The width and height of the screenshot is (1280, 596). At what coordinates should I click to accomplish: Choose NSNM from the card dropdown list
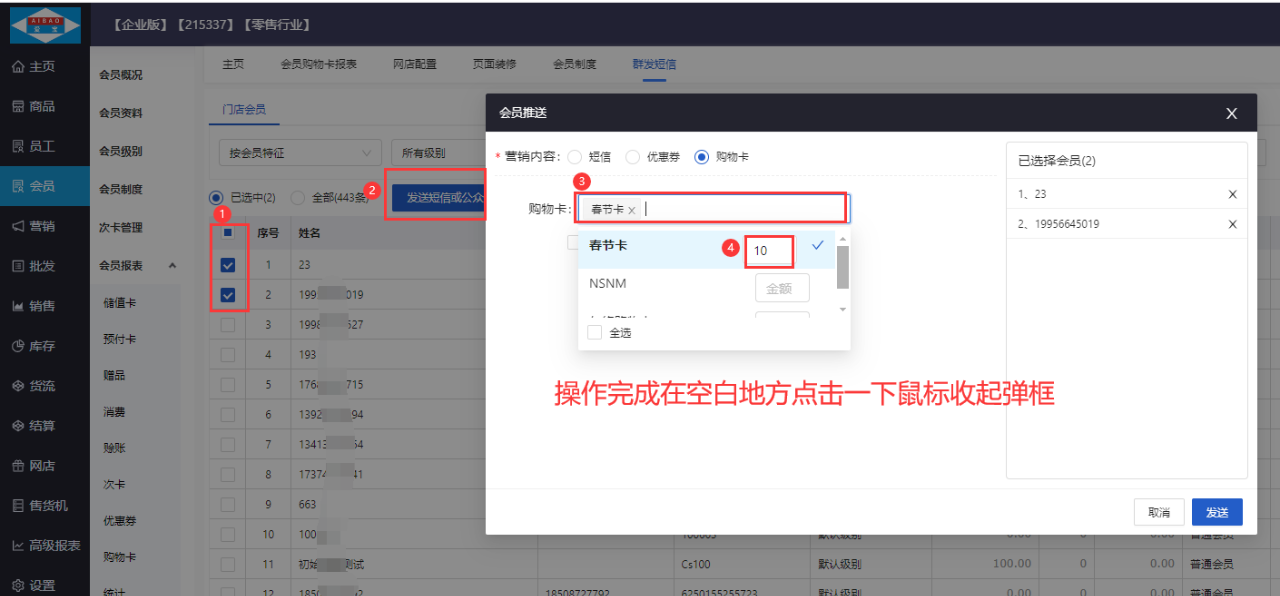(x=608, y=284)
